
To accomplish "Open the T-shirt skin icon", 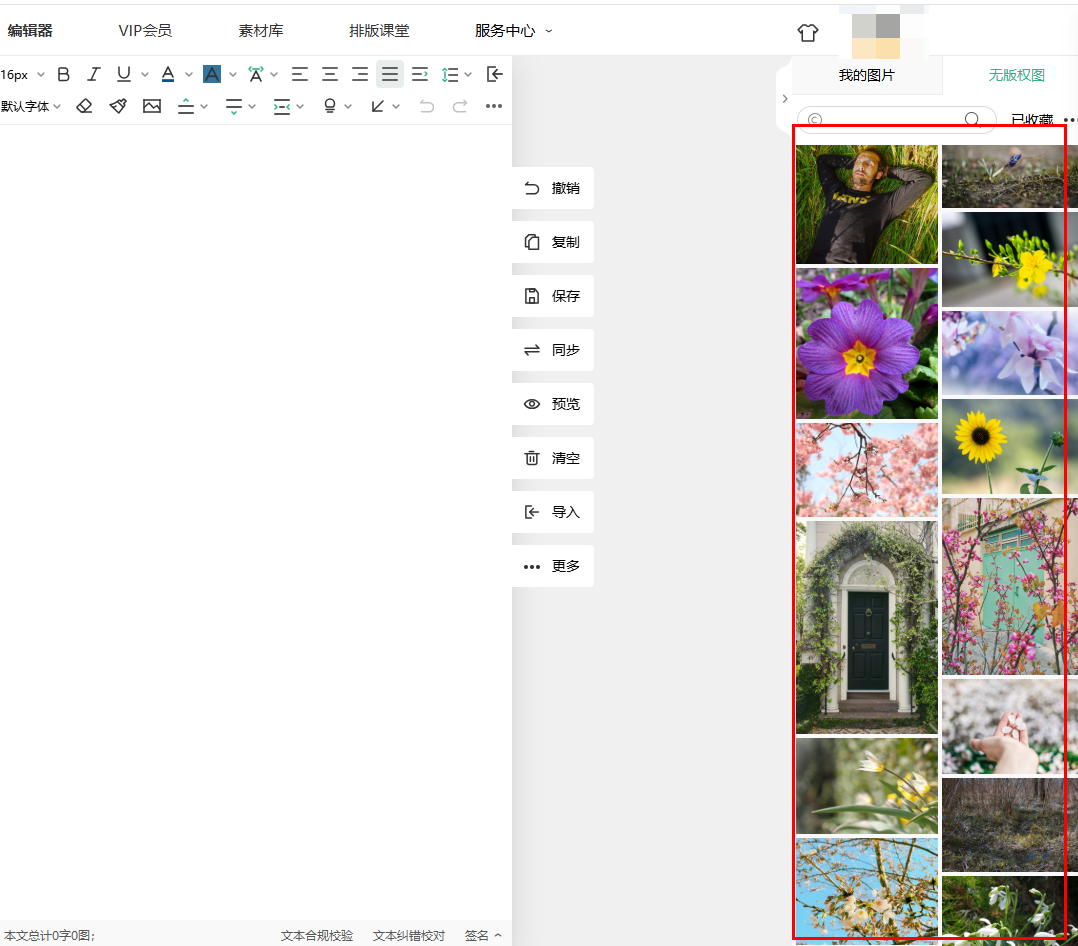I will pos(808,32).
